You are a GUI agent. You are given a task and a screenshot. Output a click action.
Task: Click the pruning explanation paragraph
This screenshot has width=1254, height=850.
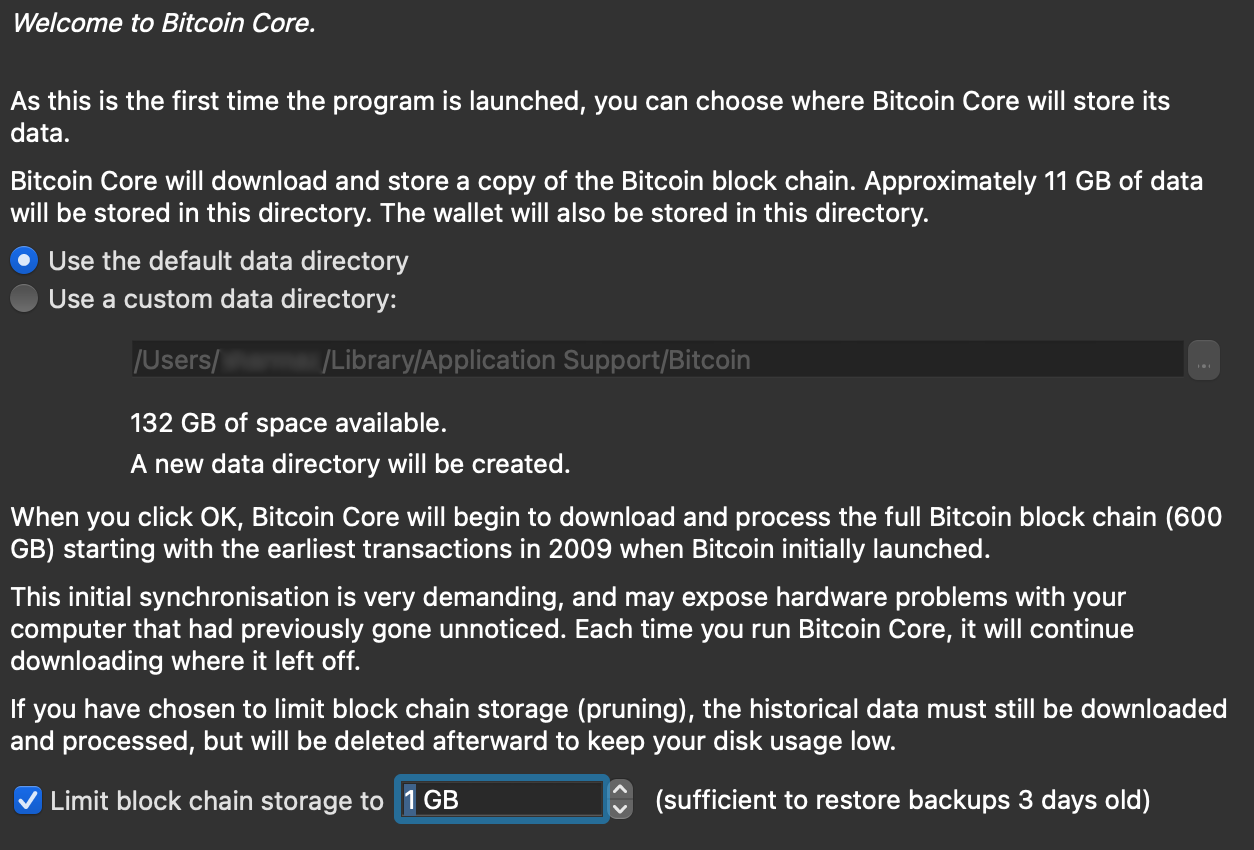point(618,725)
